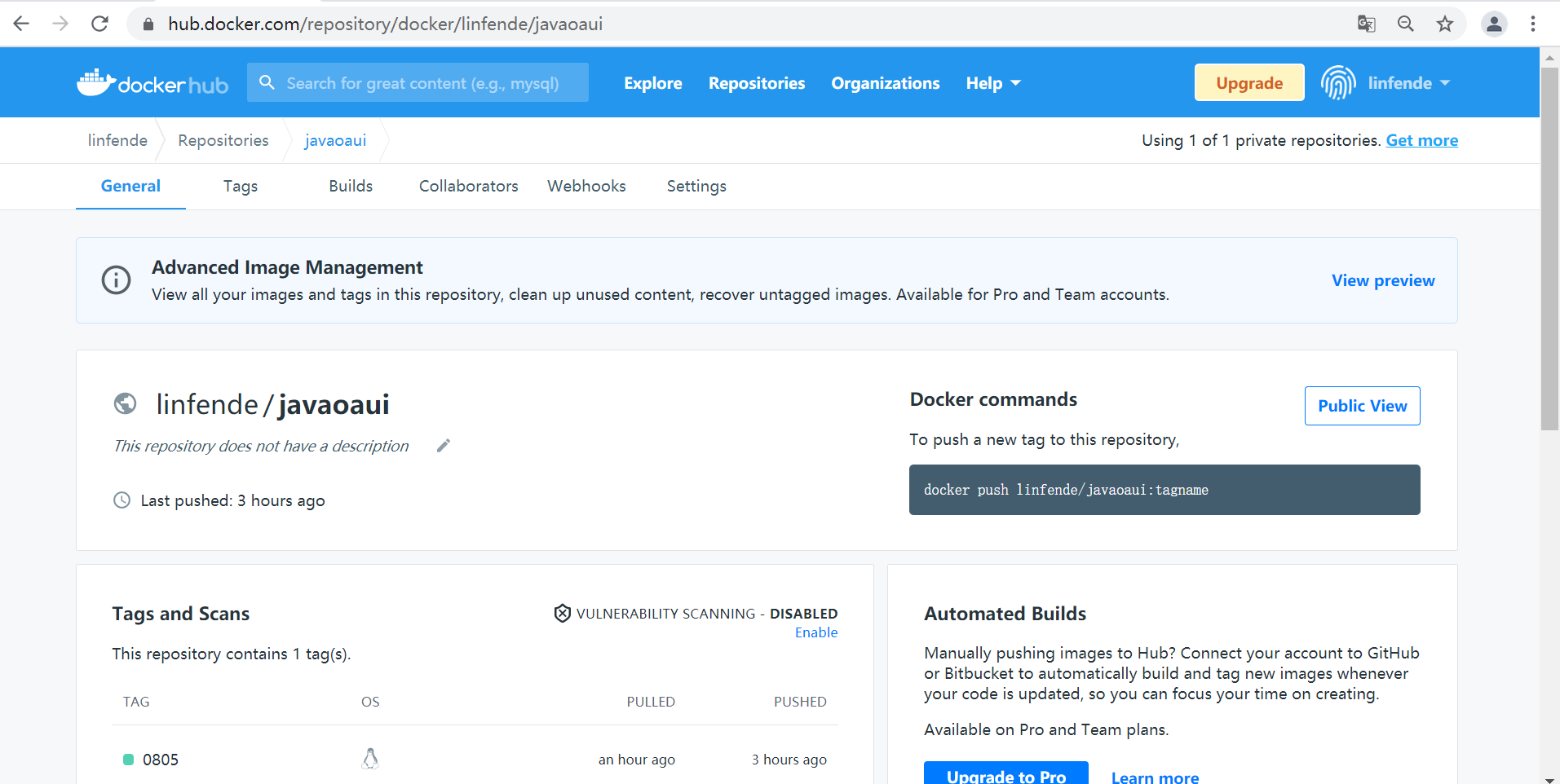
Task: Click 'This repository does not have a description'
Action: (x=261, y=446)
